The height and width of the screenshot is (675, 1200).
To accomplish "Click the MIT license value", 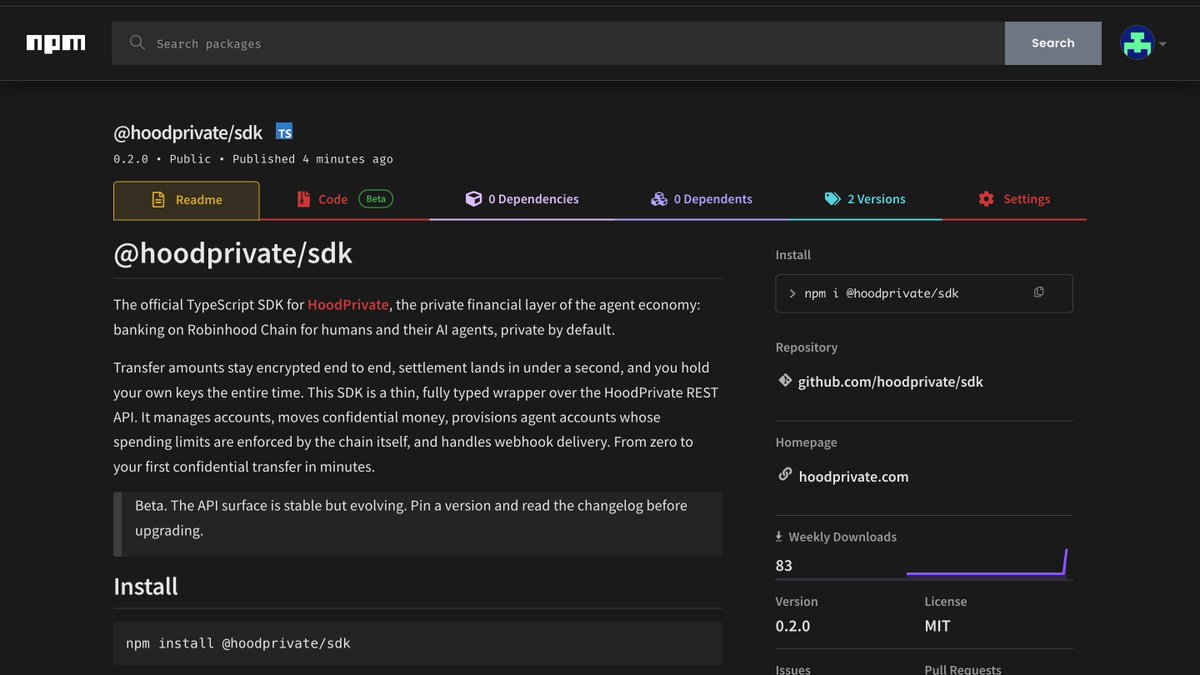I will point(938,626).
